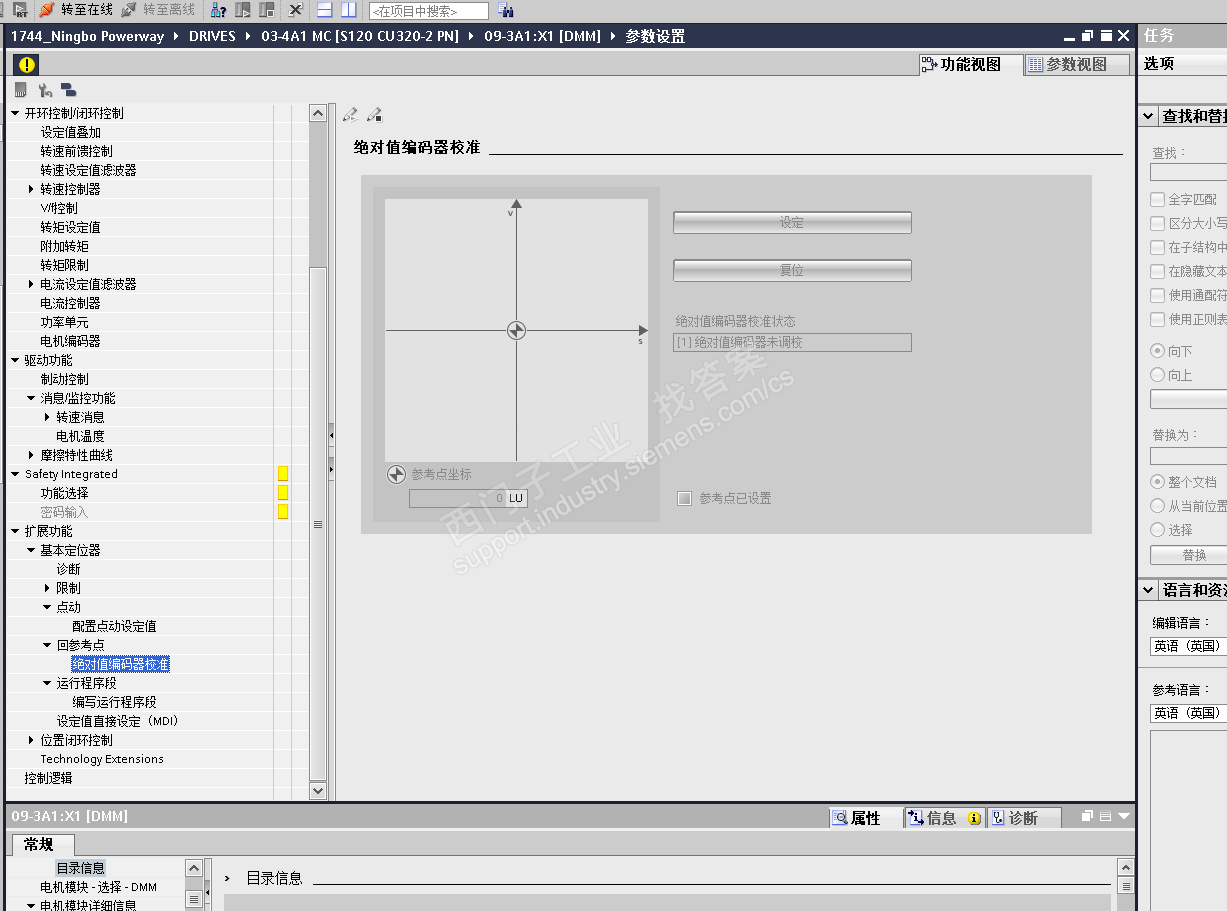
Task: Click the blue blocks icon above tree
Action: click(68, 91)
